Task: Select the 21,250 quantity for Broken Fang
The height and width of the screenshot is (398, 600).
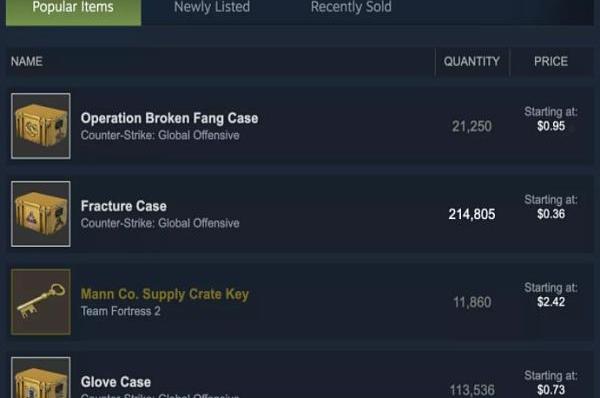Action: coord(472,126)
